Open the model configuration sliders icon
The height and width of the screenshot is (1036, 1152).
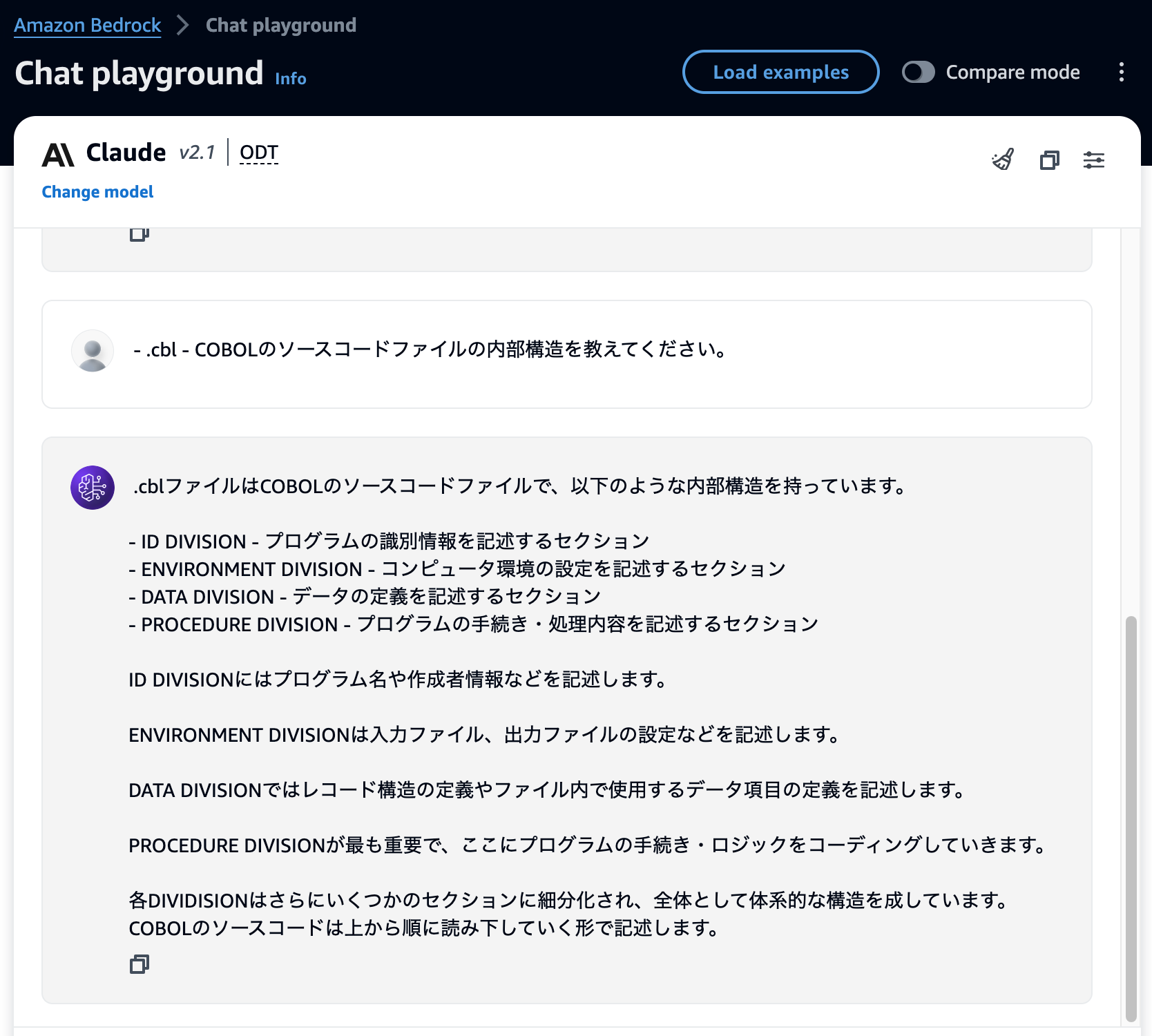1094,160
